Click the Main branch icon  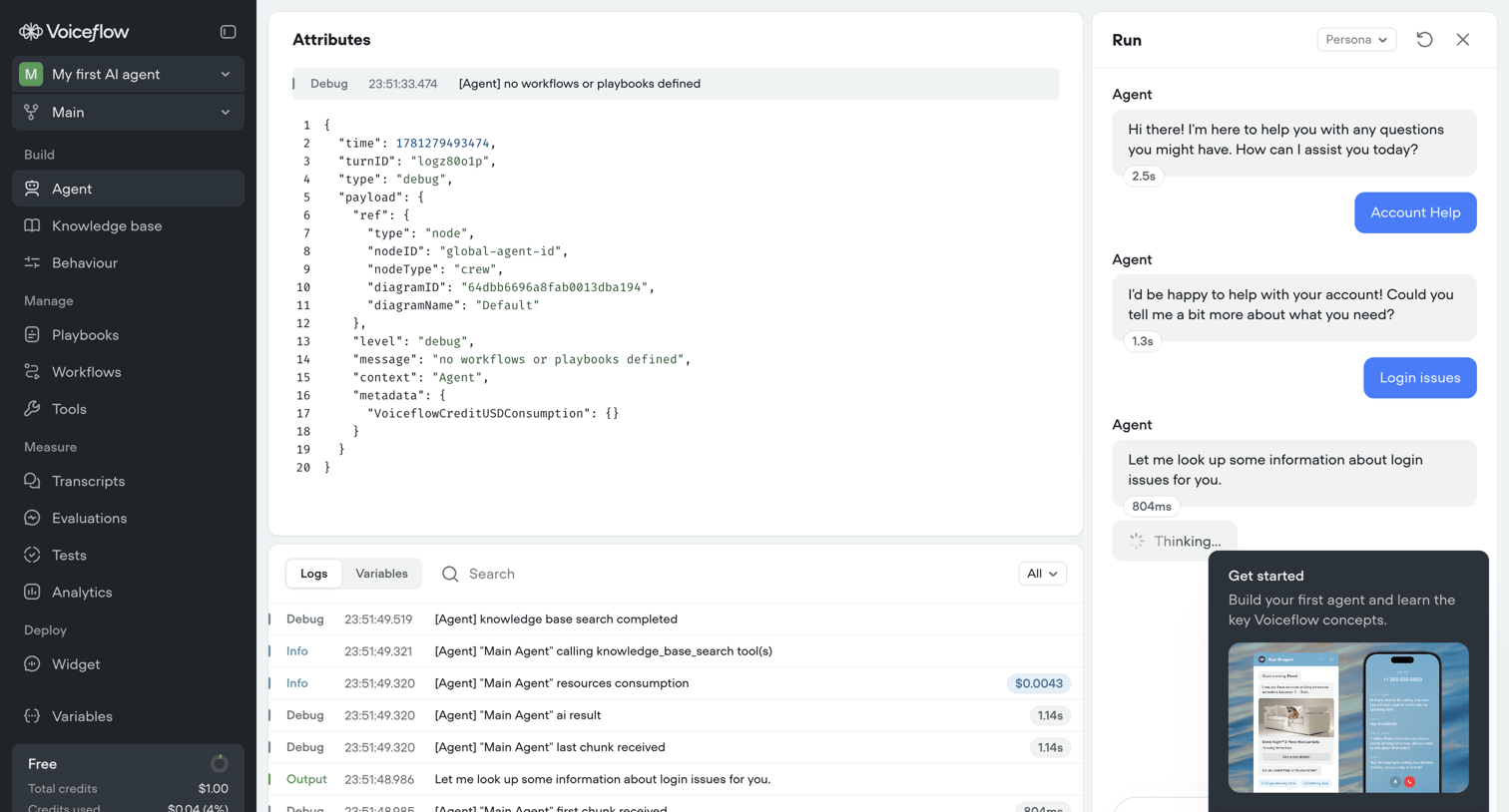pos(32,112)
